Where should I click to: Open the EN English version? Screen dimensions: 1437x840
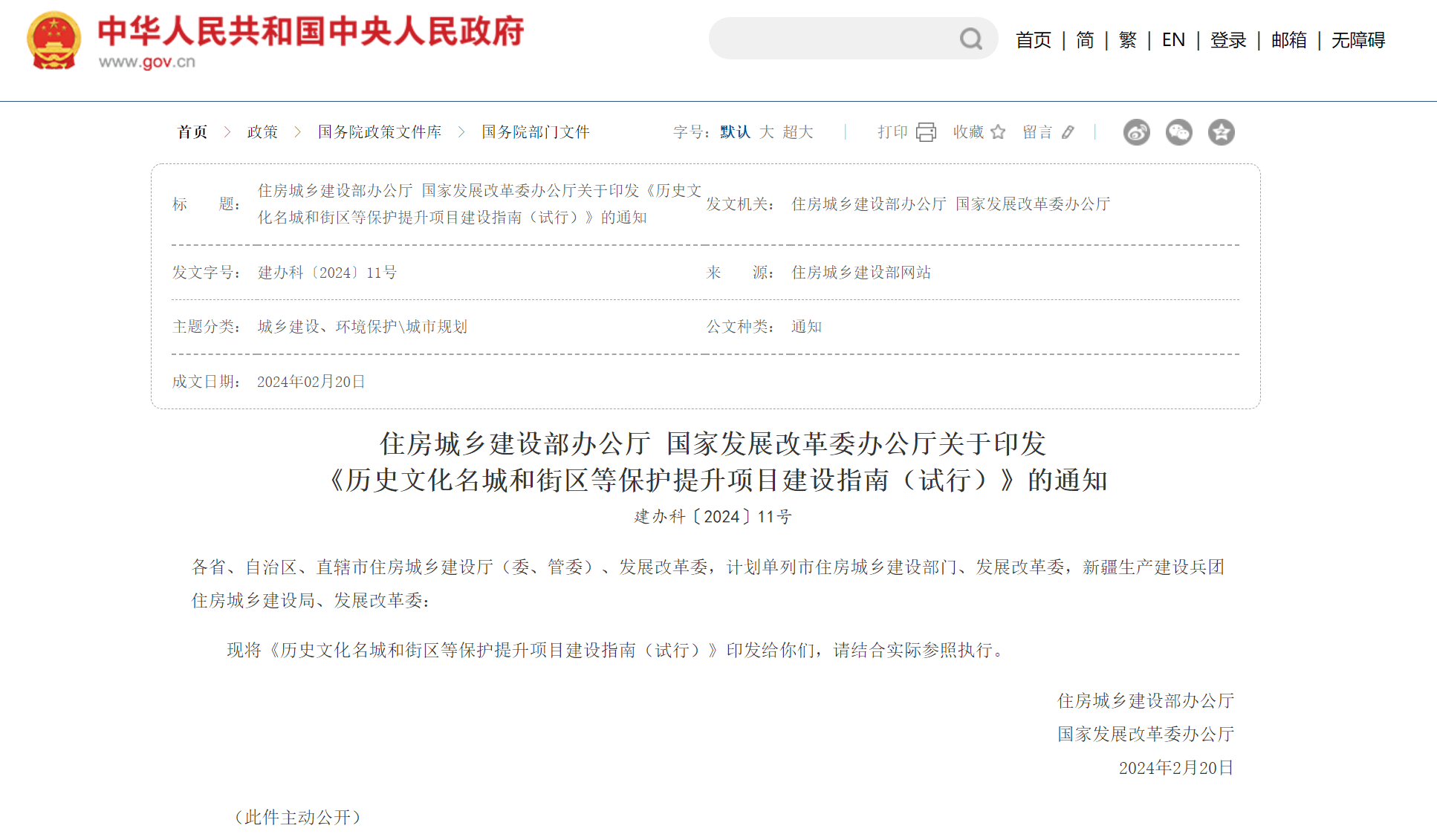point(1173,40)
